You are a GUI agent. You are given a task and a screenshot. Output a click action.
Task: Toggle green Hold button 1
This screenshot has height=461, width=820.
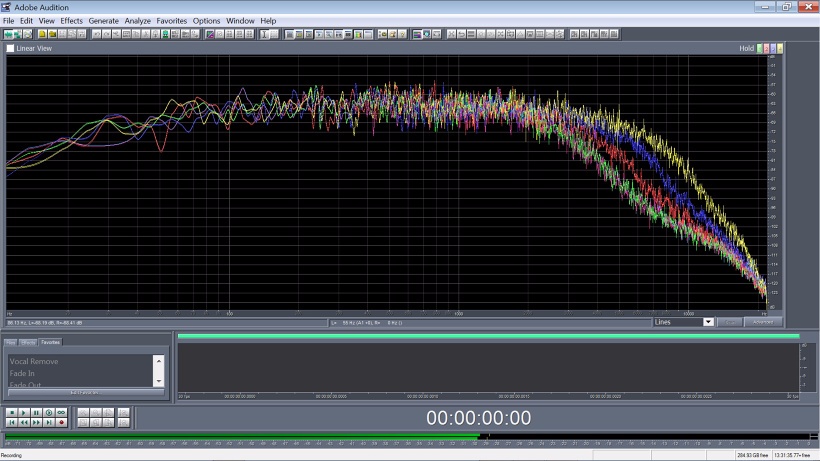[759, 48]
